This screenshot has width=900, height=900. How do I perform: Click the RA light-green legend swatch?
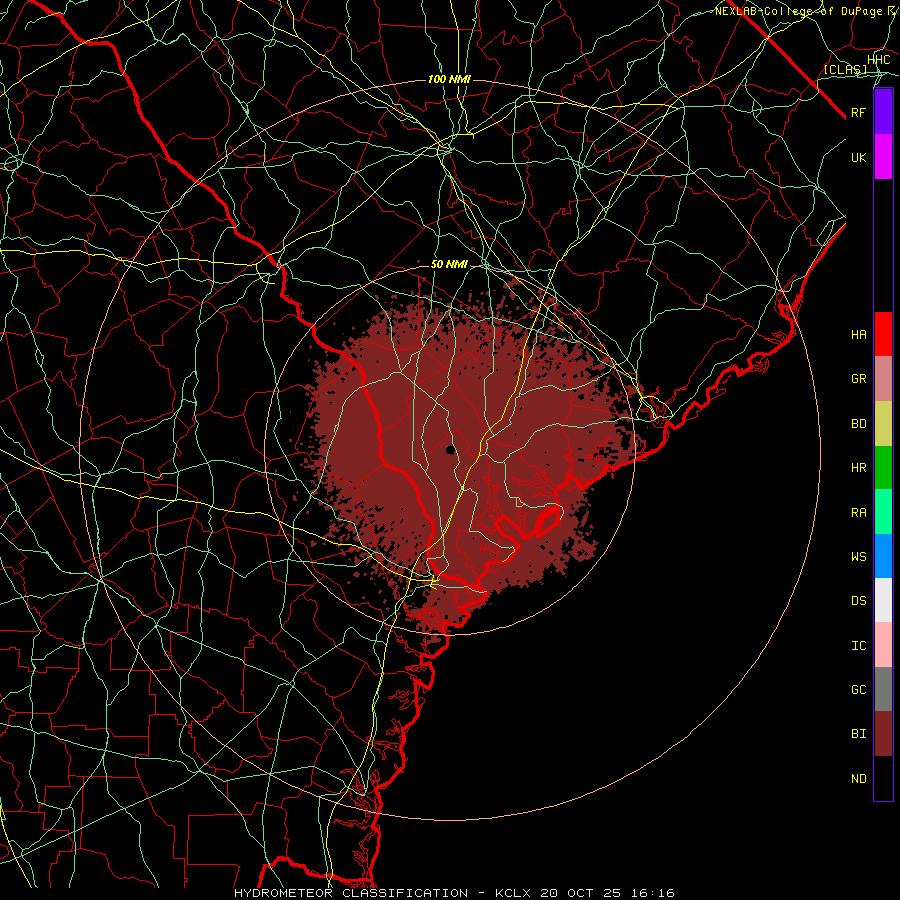tap(883, 512)
